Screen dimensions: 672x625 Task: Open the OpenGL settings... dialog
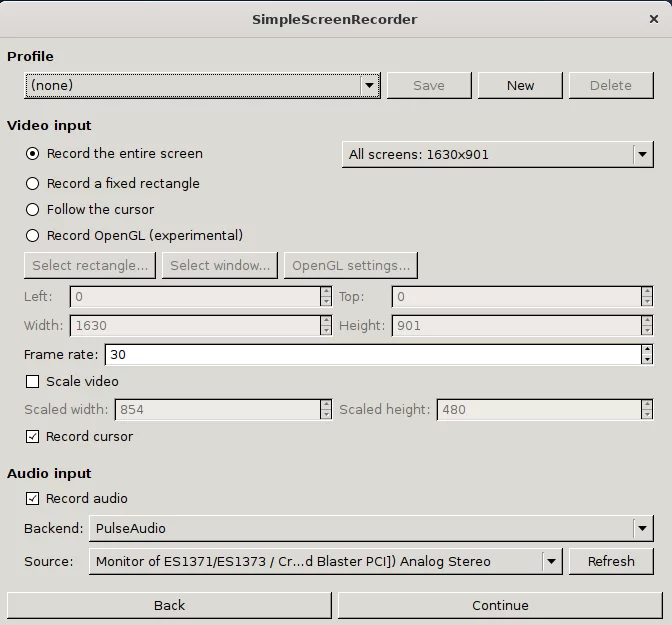point(351,265)
